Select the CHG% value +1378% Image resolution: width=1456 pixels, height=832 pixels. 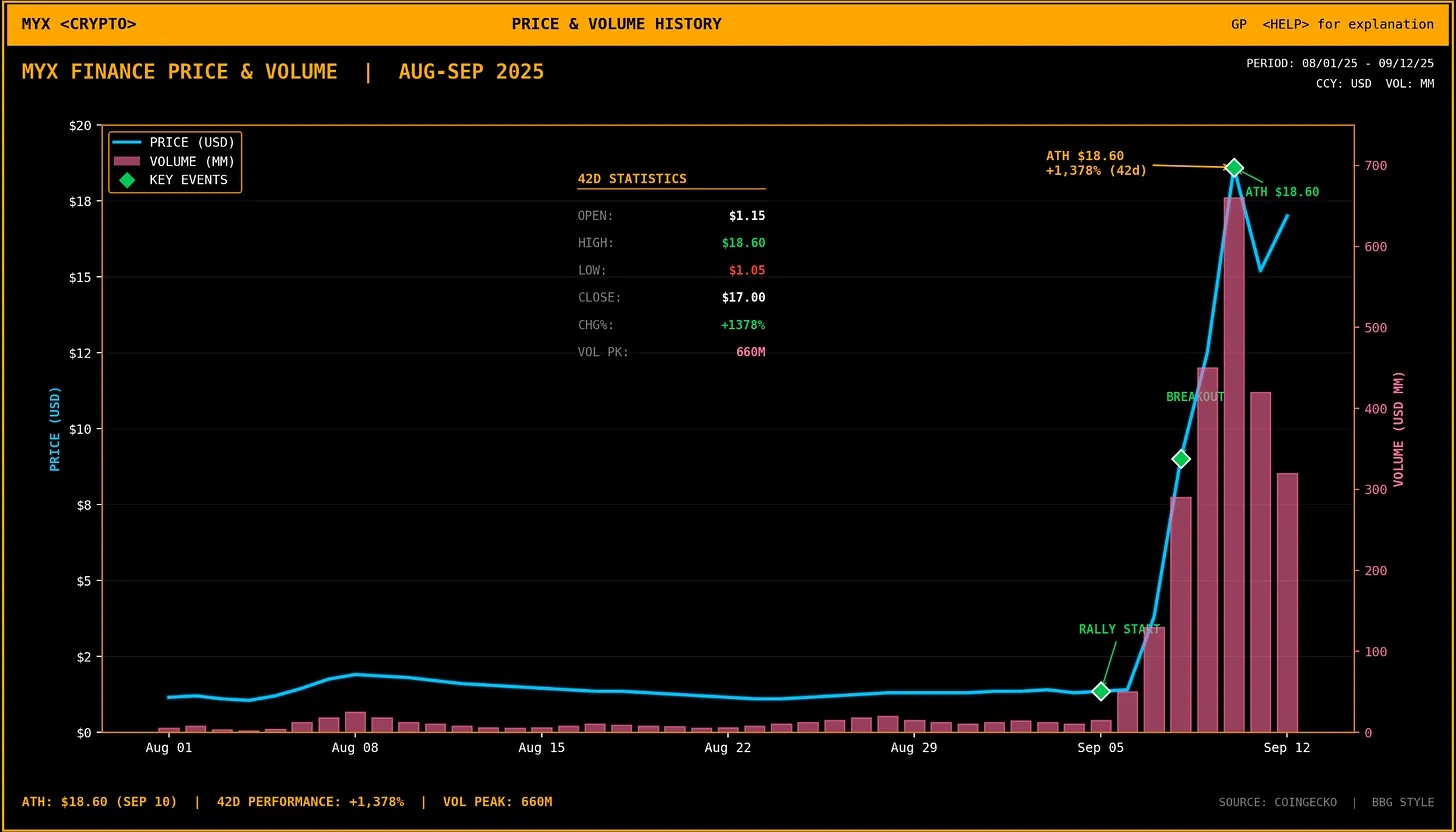tap(743, 325)
